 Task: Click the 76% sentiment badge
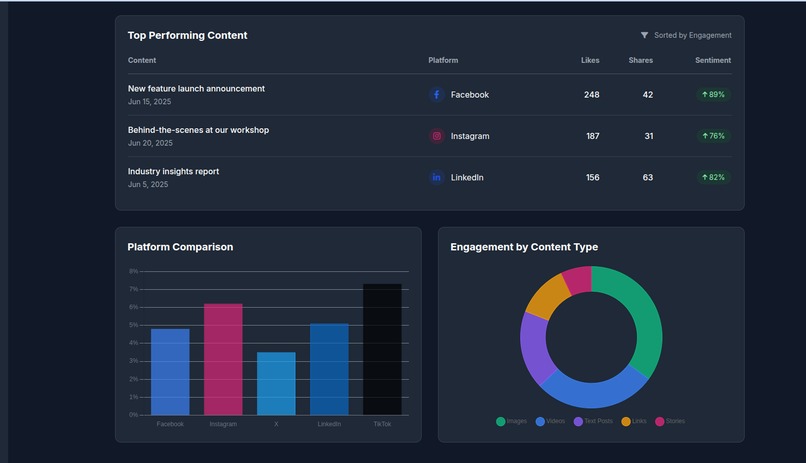[x=713, y=136]
